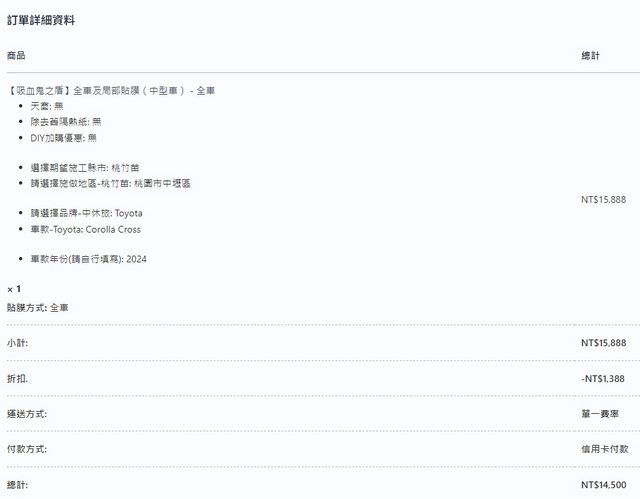Image resolution: width=640 pixels, height=499 pixels.
Task: Select the 桃園市中壢區 area line
Action: point(110,184)
